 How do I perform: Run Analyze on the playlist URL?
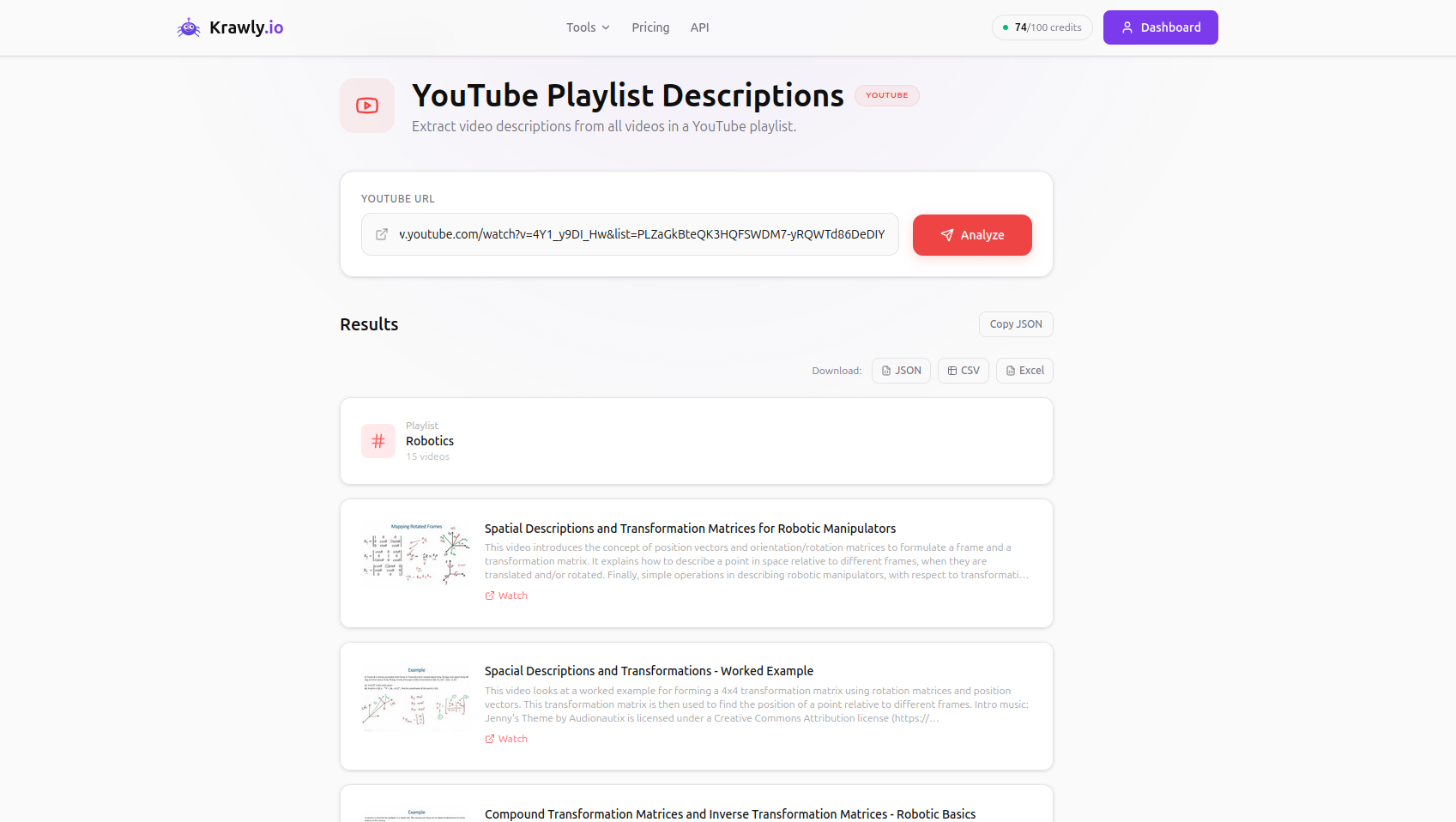pos(972,235)
